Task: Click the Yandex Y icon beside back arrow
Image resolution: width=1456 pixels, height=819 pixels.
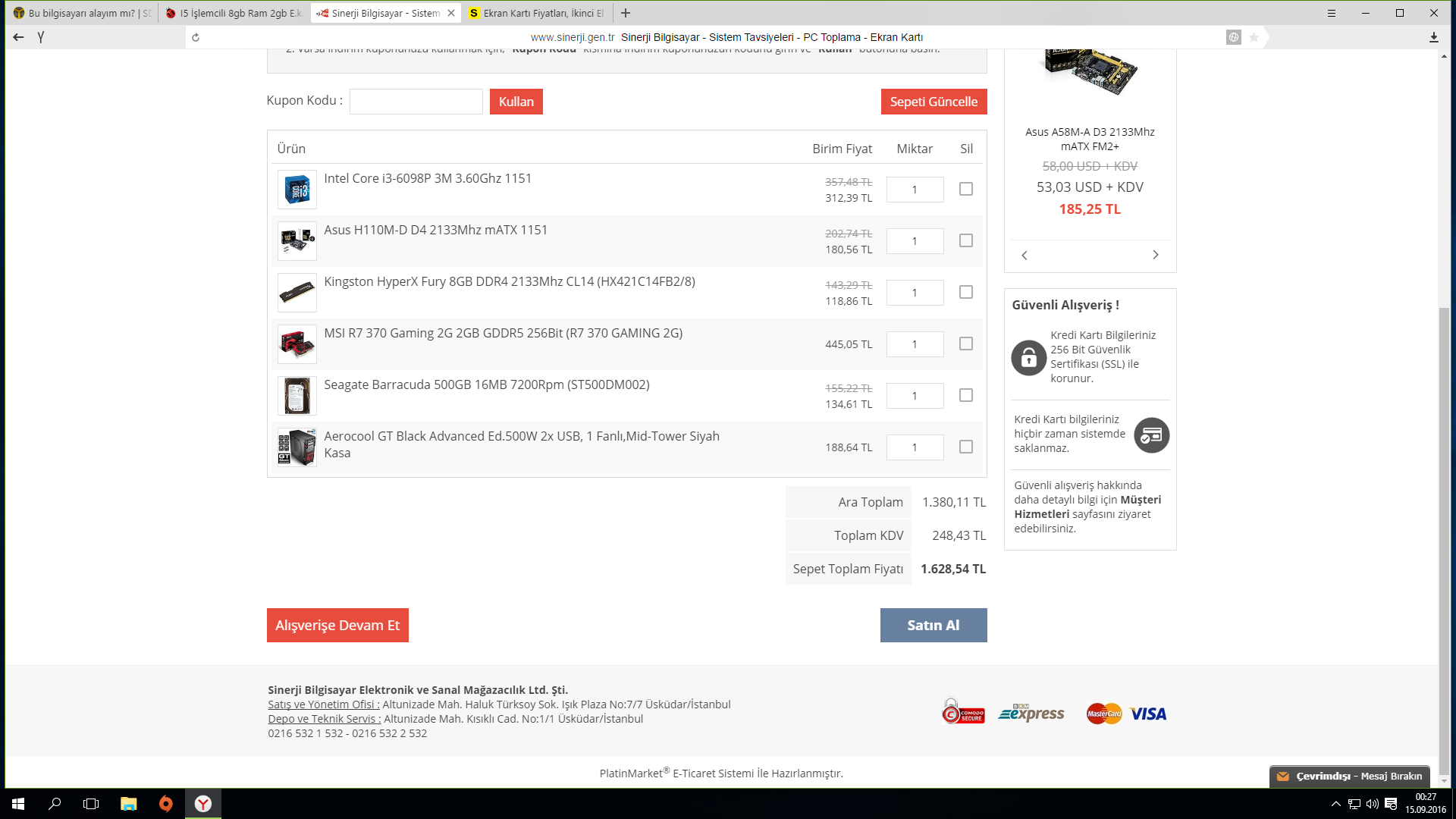Action: 41,37
